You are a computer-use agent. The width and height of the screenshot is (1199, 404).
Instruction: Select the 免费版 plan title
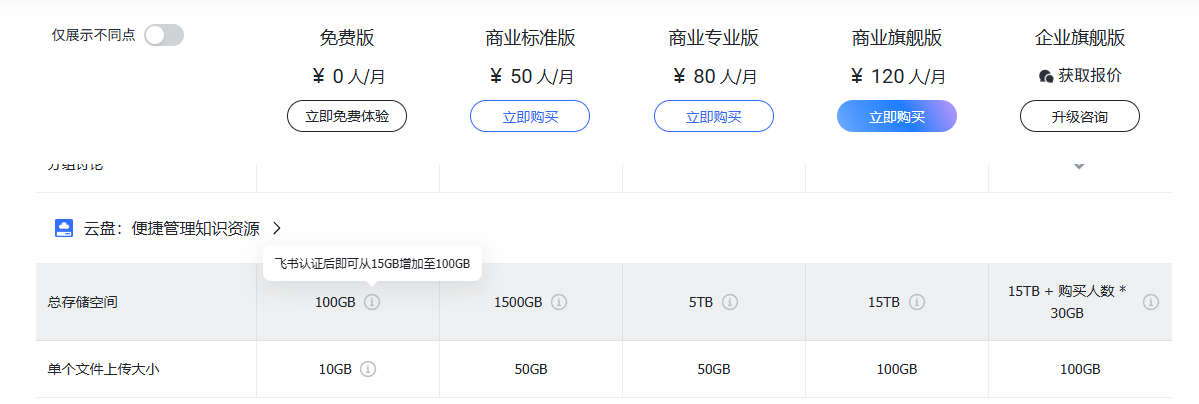click(347, 39)
